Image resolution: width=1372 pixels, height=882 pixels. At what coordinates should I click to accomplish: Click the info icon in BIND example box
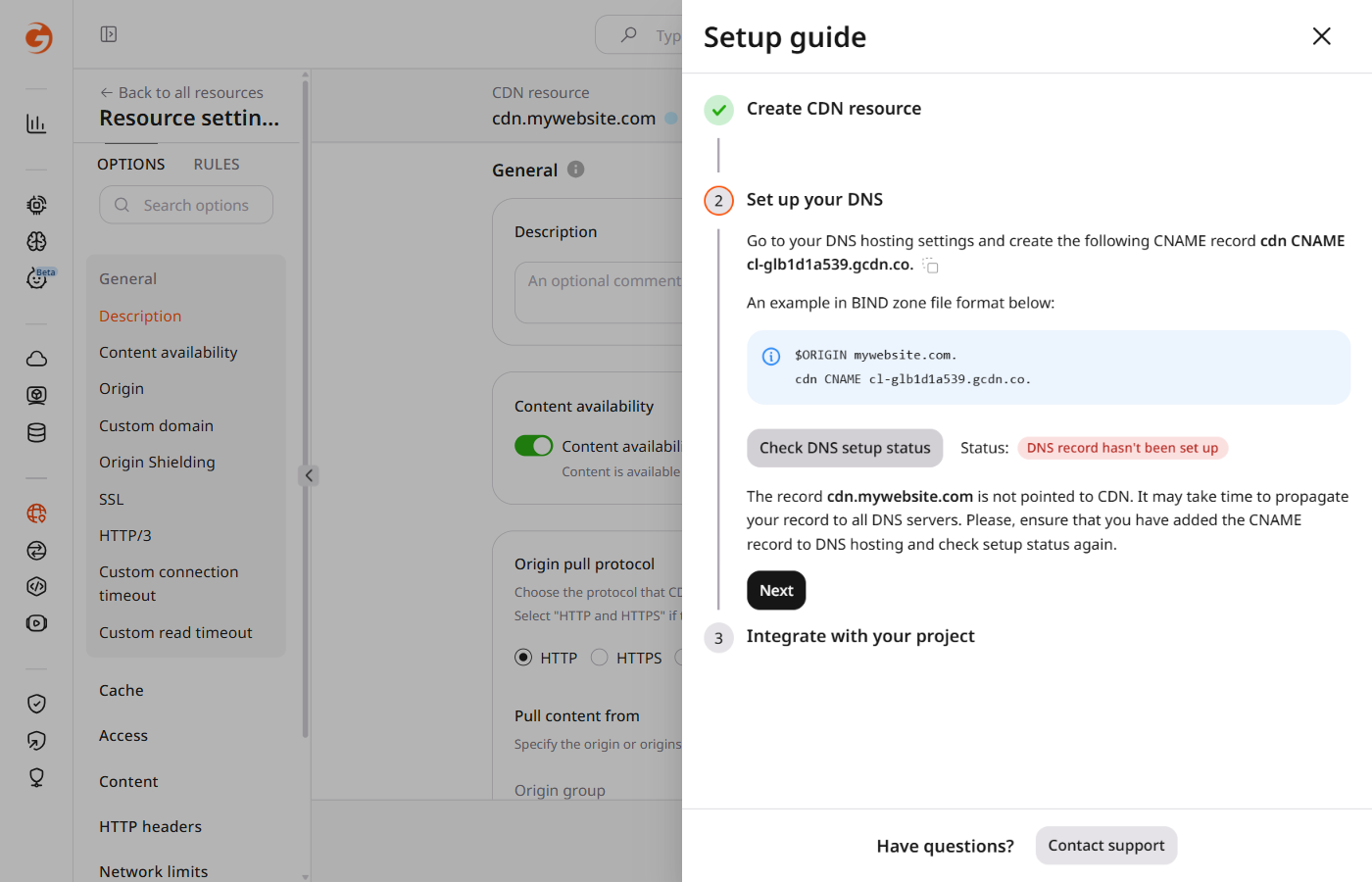pos(771,356)
